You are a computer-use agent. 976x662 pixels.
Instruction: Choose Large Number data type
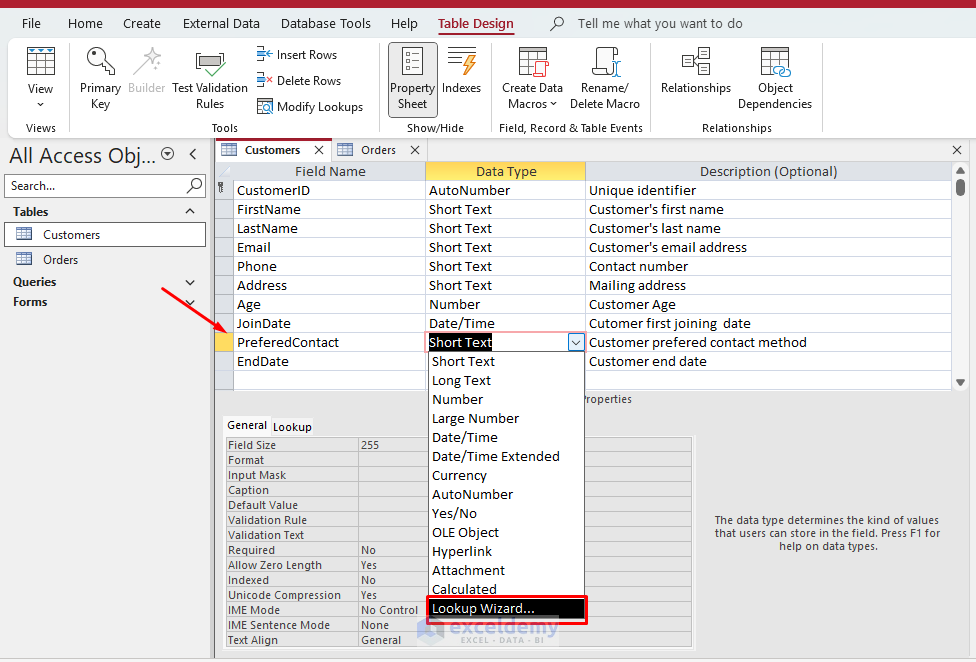[x=507, y=418]
